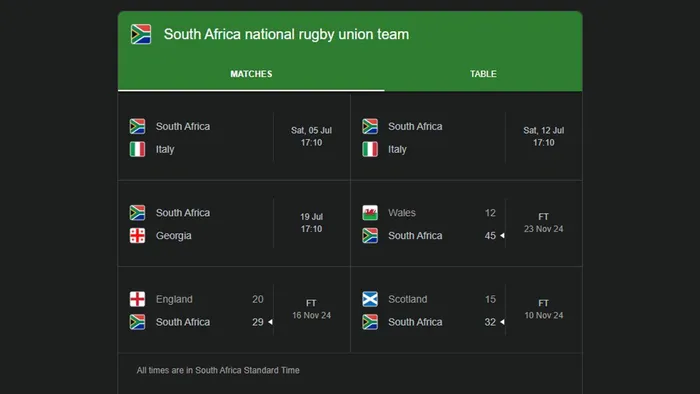The image size is (700, 394).
Task: Open the Wales 12–45 result from 23 Nov 24
Action: point(467,224)
